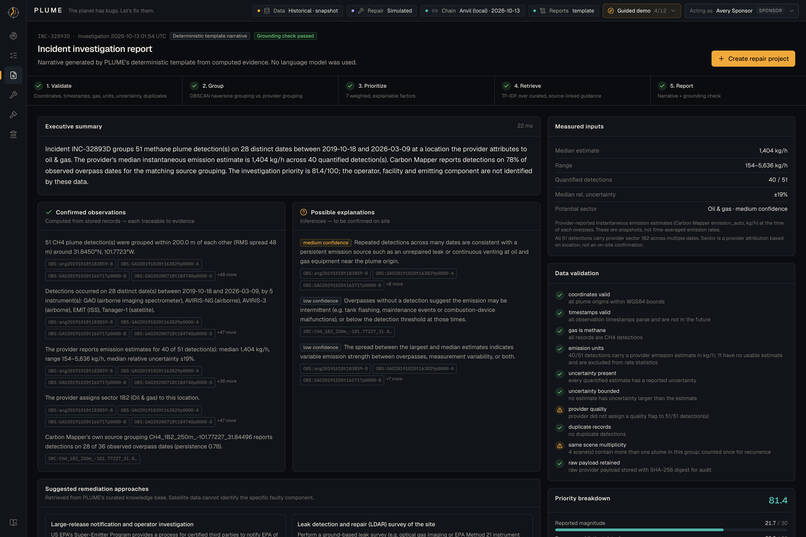Click the Incident investigation report heading

click(x=95, y=49)
